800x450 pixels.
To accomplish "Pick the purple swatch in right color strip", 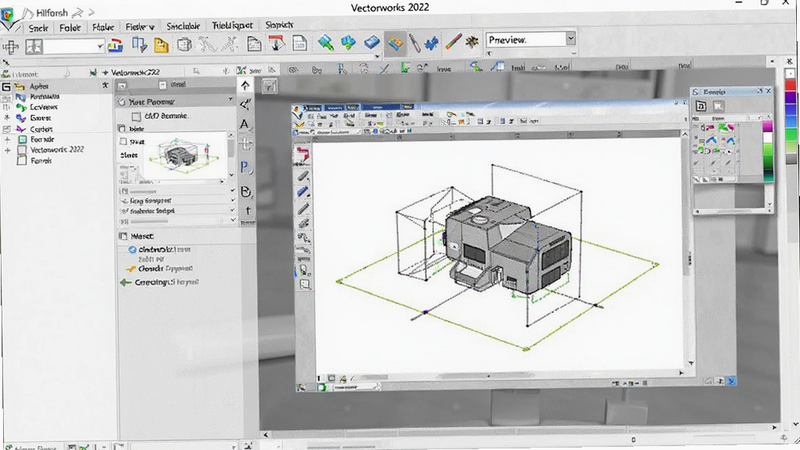I will pos(790,97).
